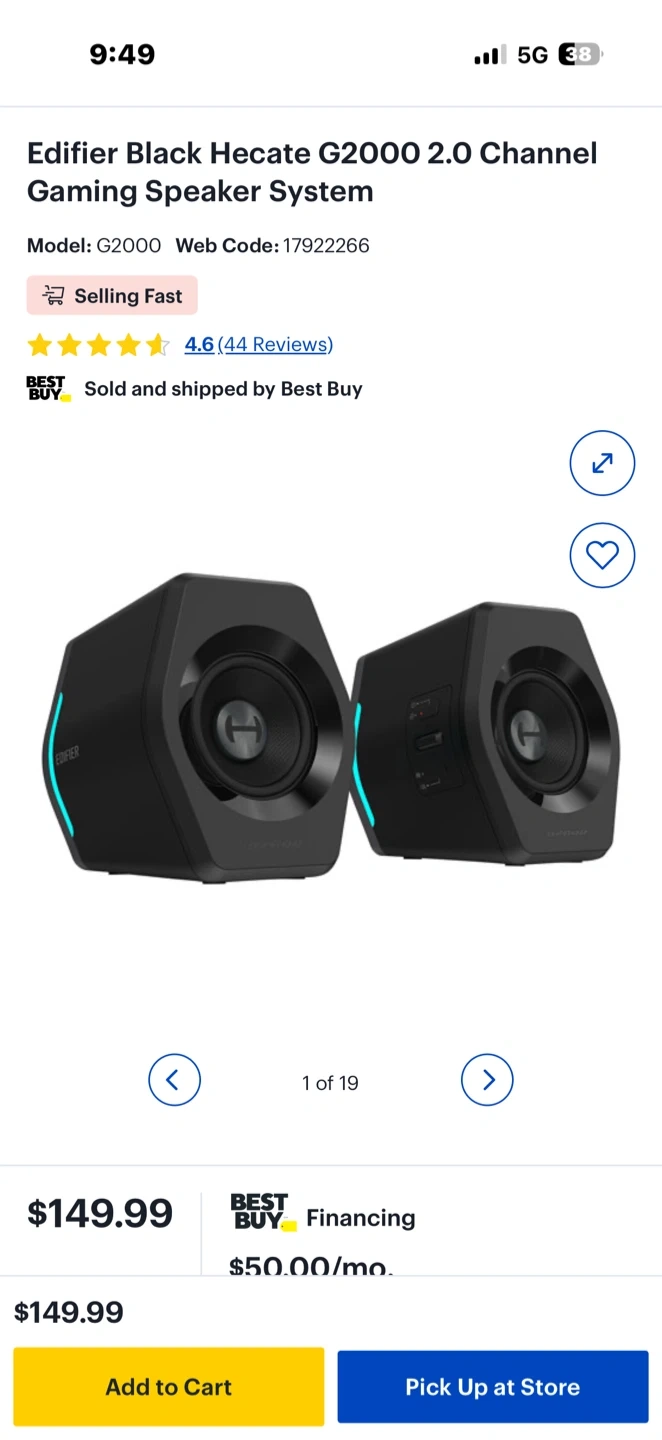Image resolution: width=662 pixels, height=1440 pixels.
Task: Tap the shopping cart icon in Selling Fast badge
Action: coord(53,295)
